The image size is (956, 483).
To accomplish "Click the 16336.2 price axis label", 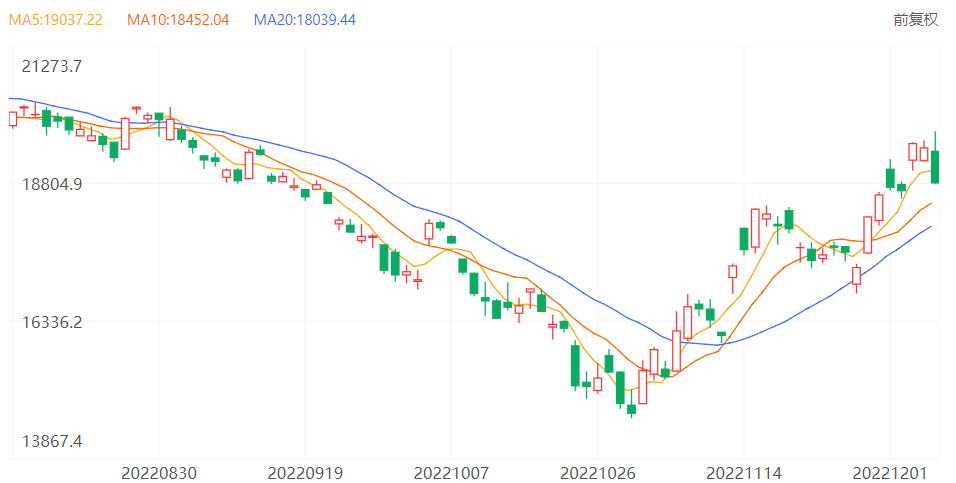I will point(52,321).
